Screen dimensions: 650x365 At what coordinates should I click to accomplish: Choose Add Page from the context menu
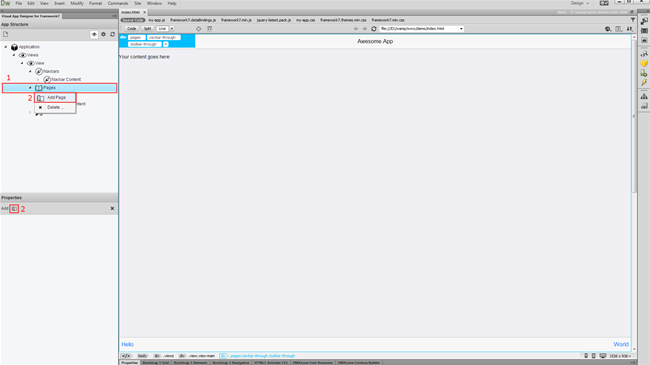tap(55, 97)
